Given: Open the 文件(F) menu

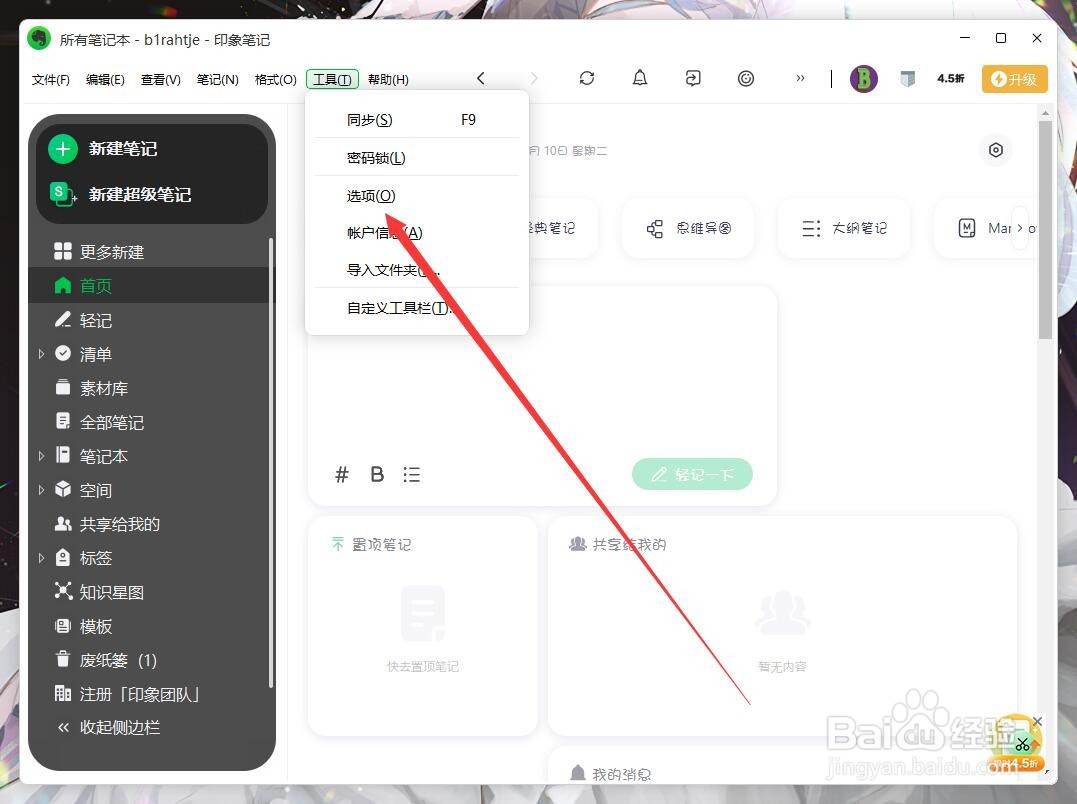Looking at the screenshot, I should click(51, 80).
